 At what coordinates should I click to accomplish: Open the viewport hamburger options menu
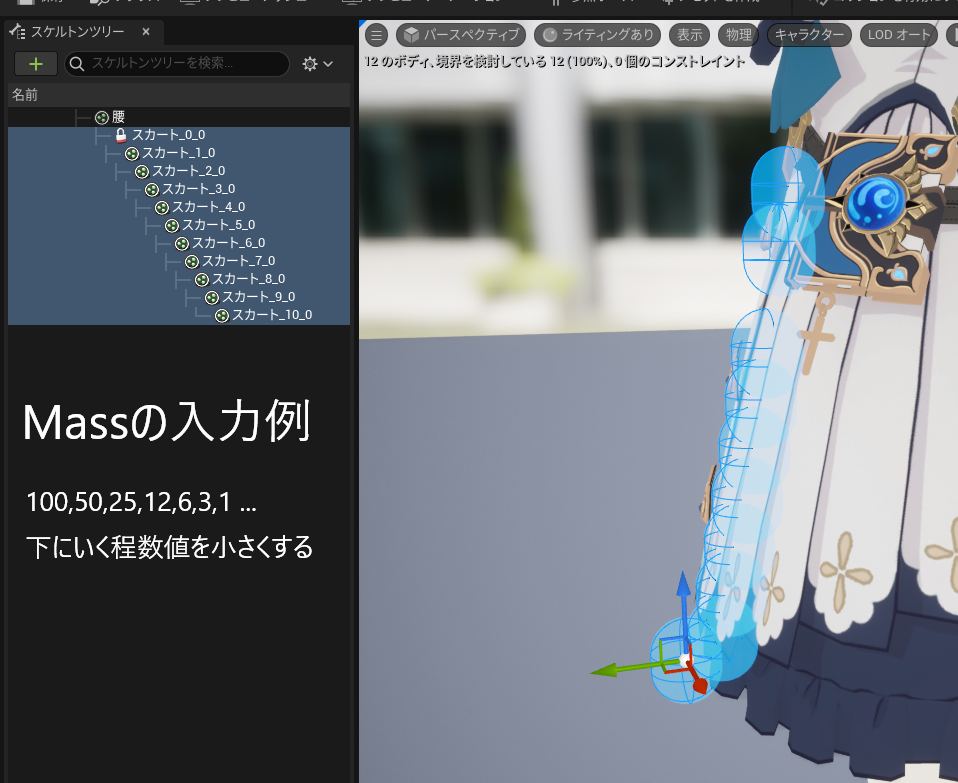click(376, 35)
